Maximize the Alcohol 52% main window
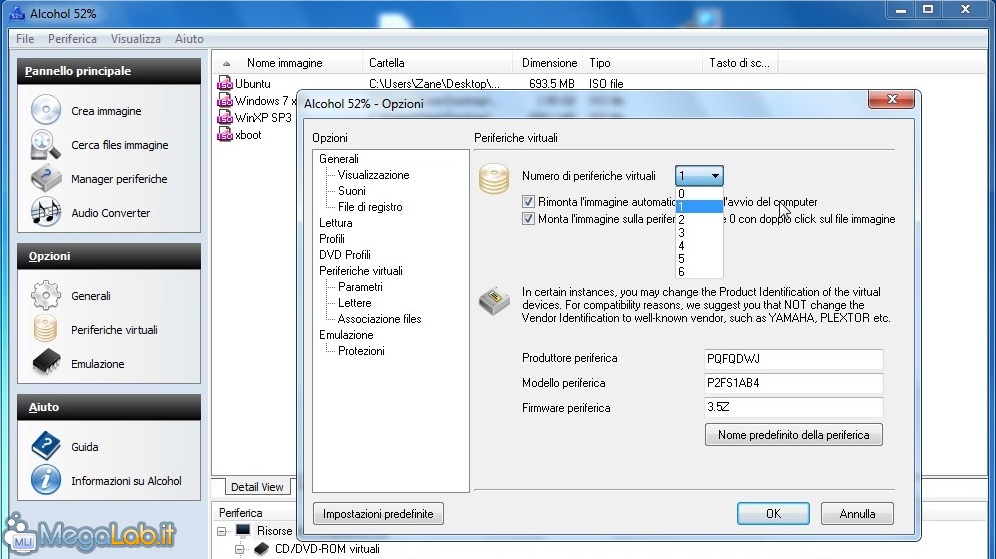996x559 pixels. pyautogui.click(x=929, y=9)
